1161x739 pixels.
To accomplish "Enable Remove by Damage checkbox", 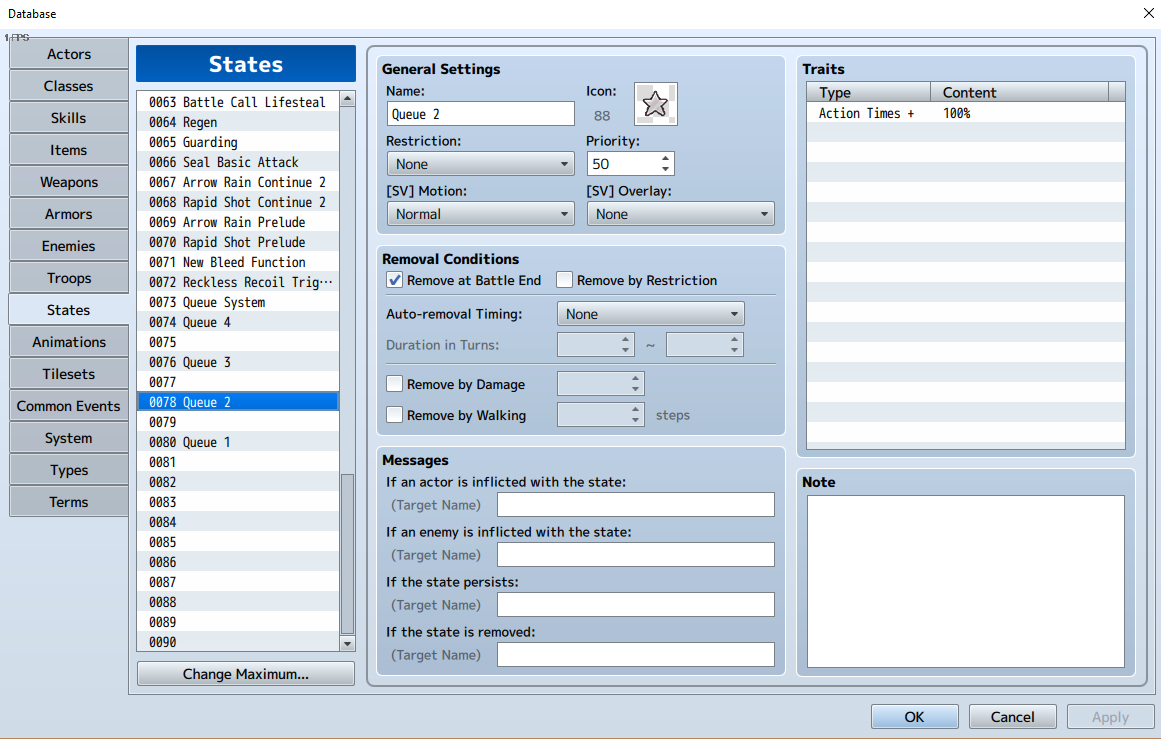I will coord(395,384).
